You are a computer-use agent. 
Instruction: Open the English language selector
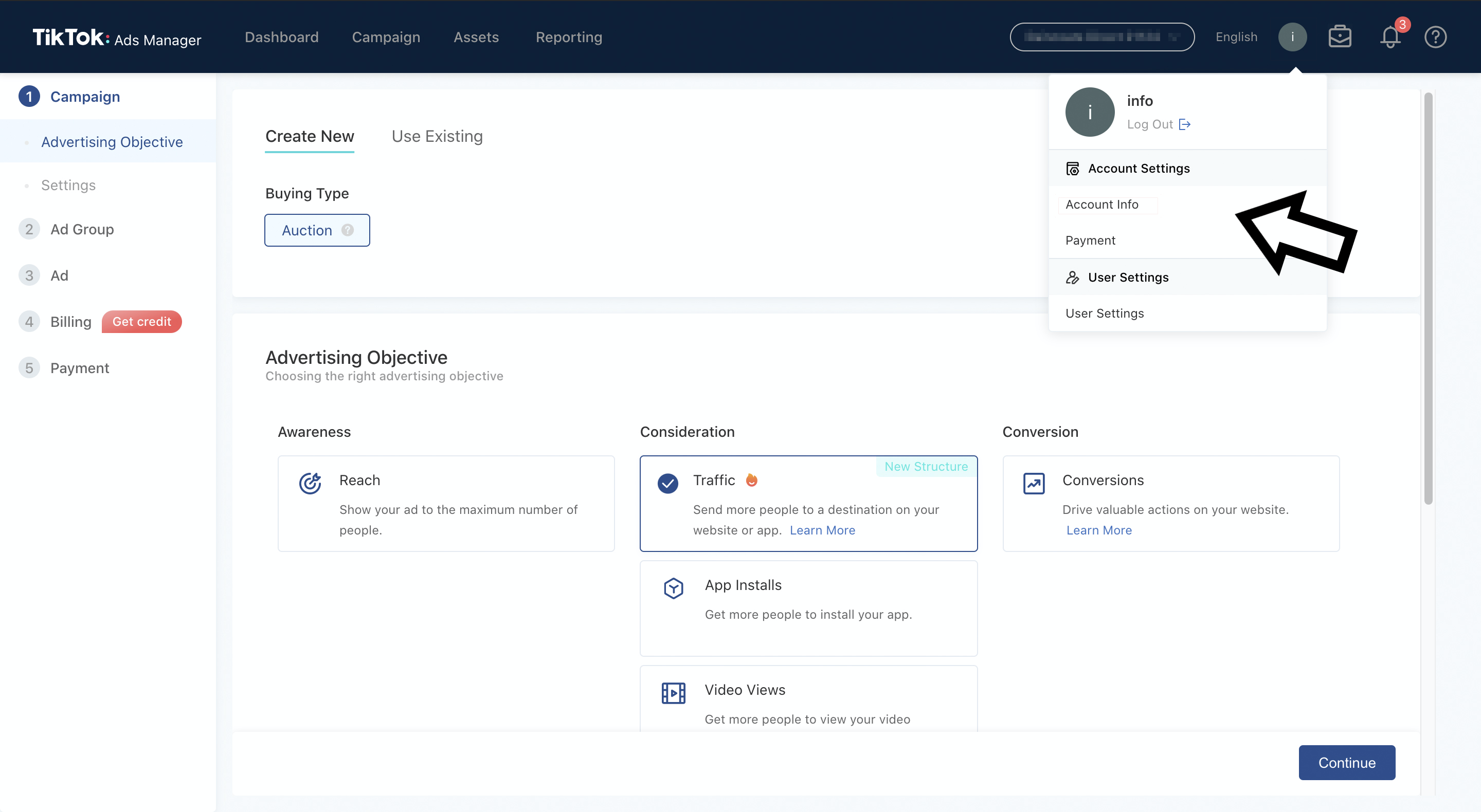point(1236,37)
